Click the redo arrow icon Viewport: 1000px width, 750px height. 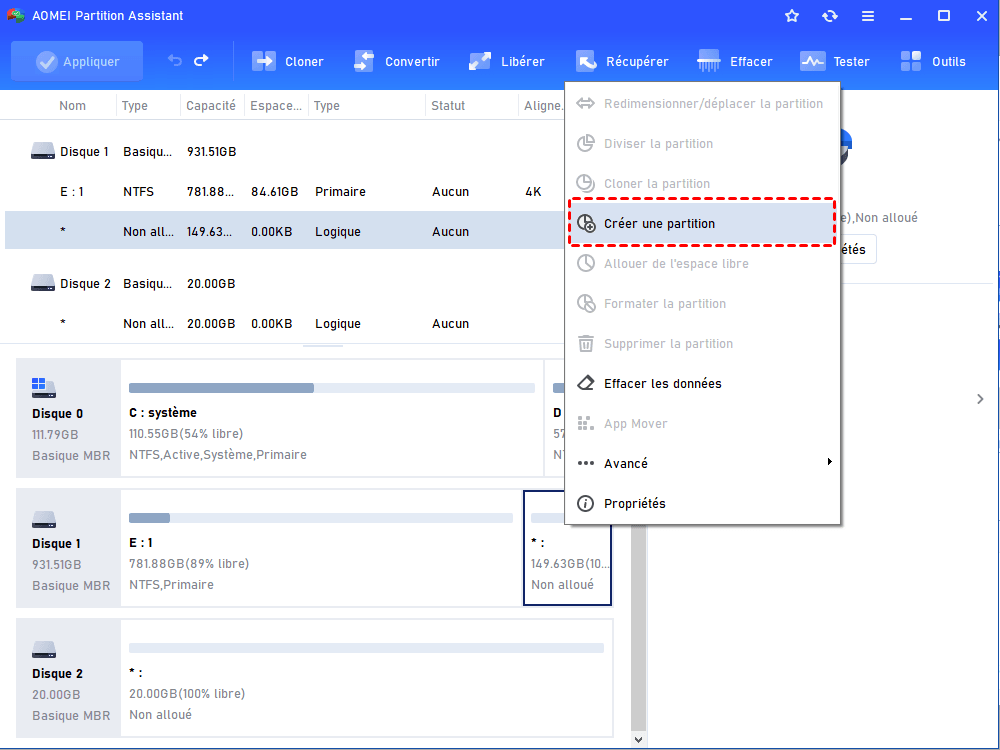201,61
